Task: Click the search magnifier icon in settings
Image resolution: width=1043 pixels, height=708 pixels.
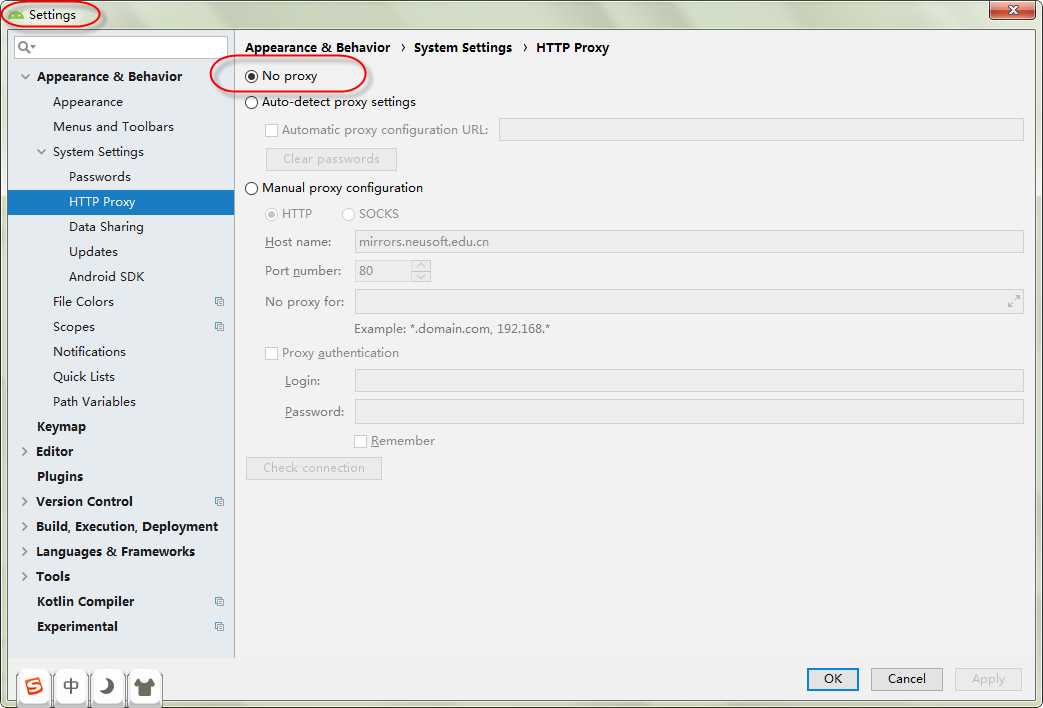Action: pos(26,47)
